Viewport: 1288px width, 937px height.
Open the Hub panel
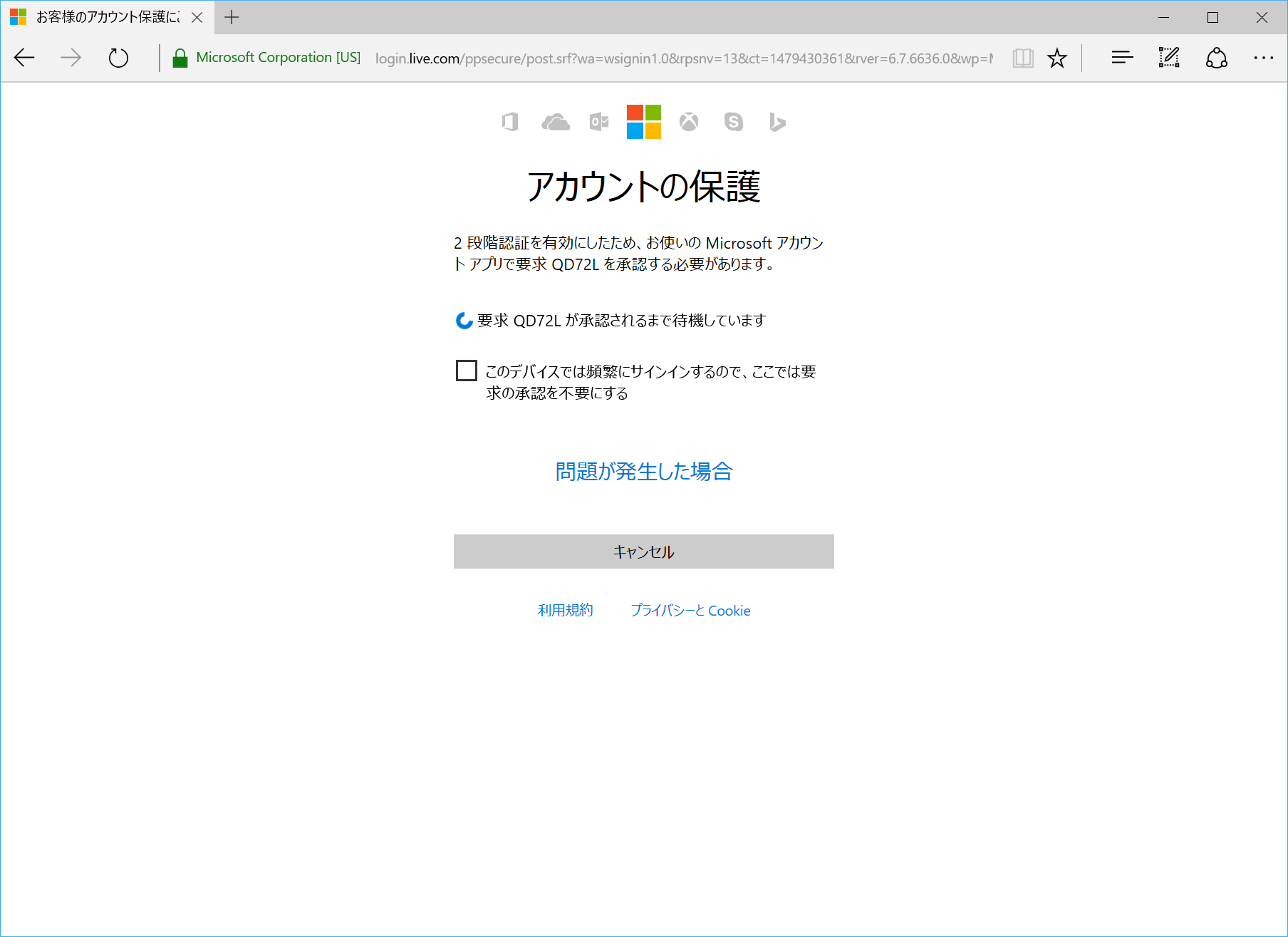pos(1121,58)
